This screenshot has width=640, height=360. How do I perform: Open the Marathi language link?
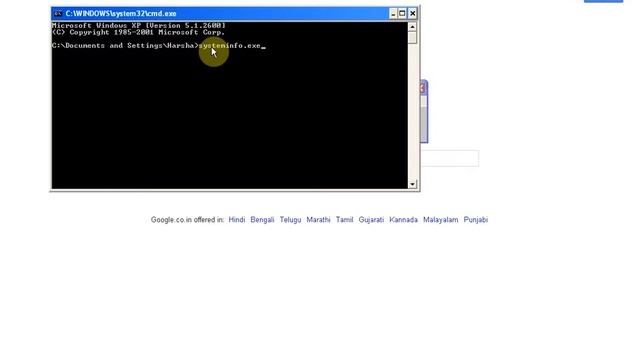point(318,220)
